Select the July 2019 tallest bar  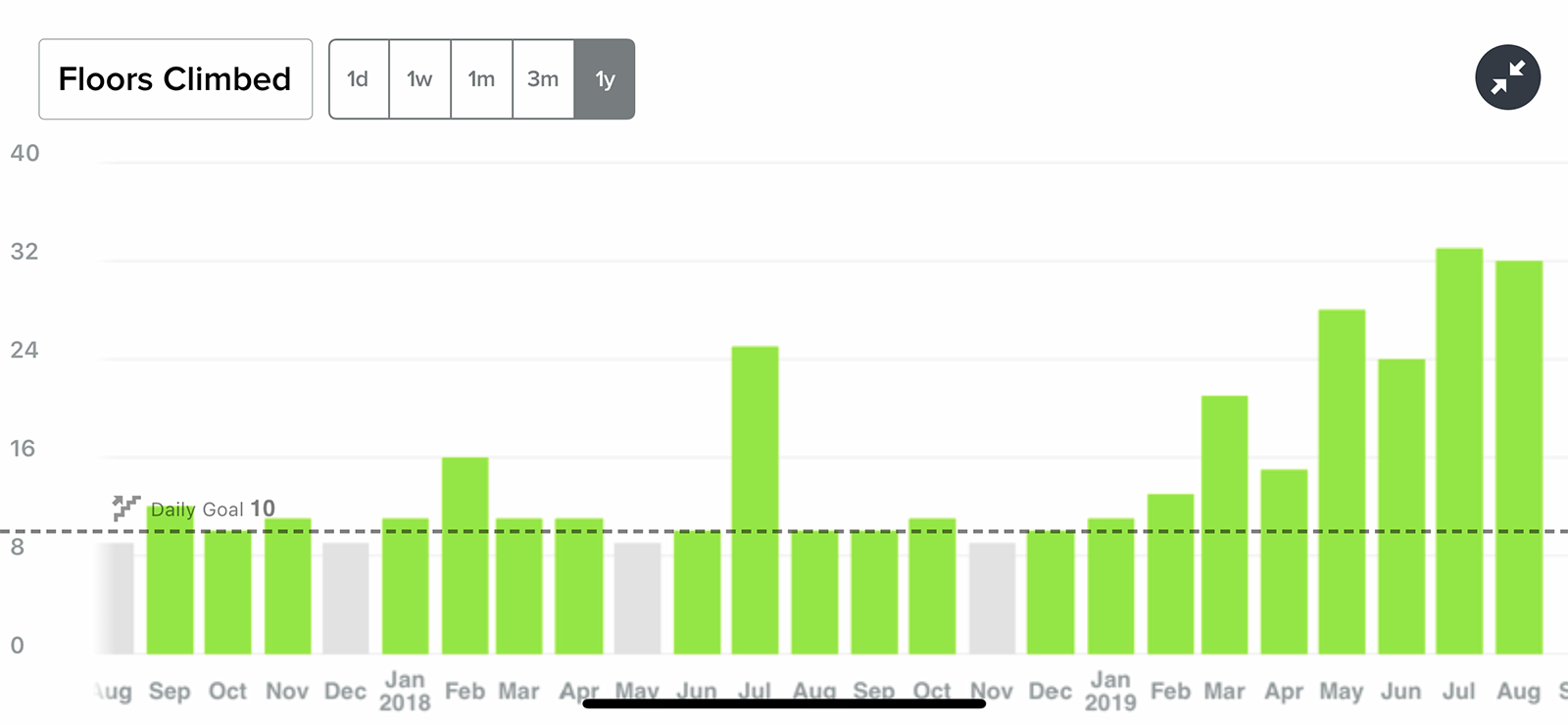coord(1459,451)
